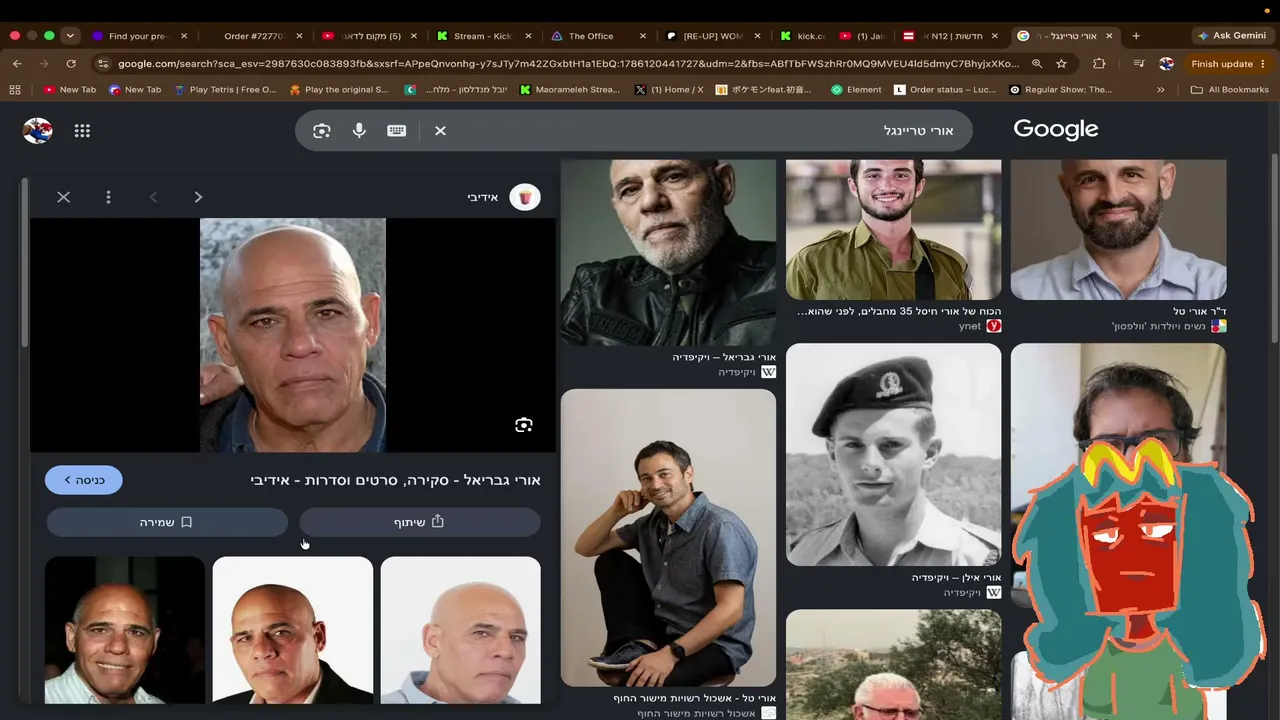Image resolution: width=1280 pixels, height=720 pixels.
Task: Open the אורי גבריאל ויקיפדיה image result
Action: 668,253
